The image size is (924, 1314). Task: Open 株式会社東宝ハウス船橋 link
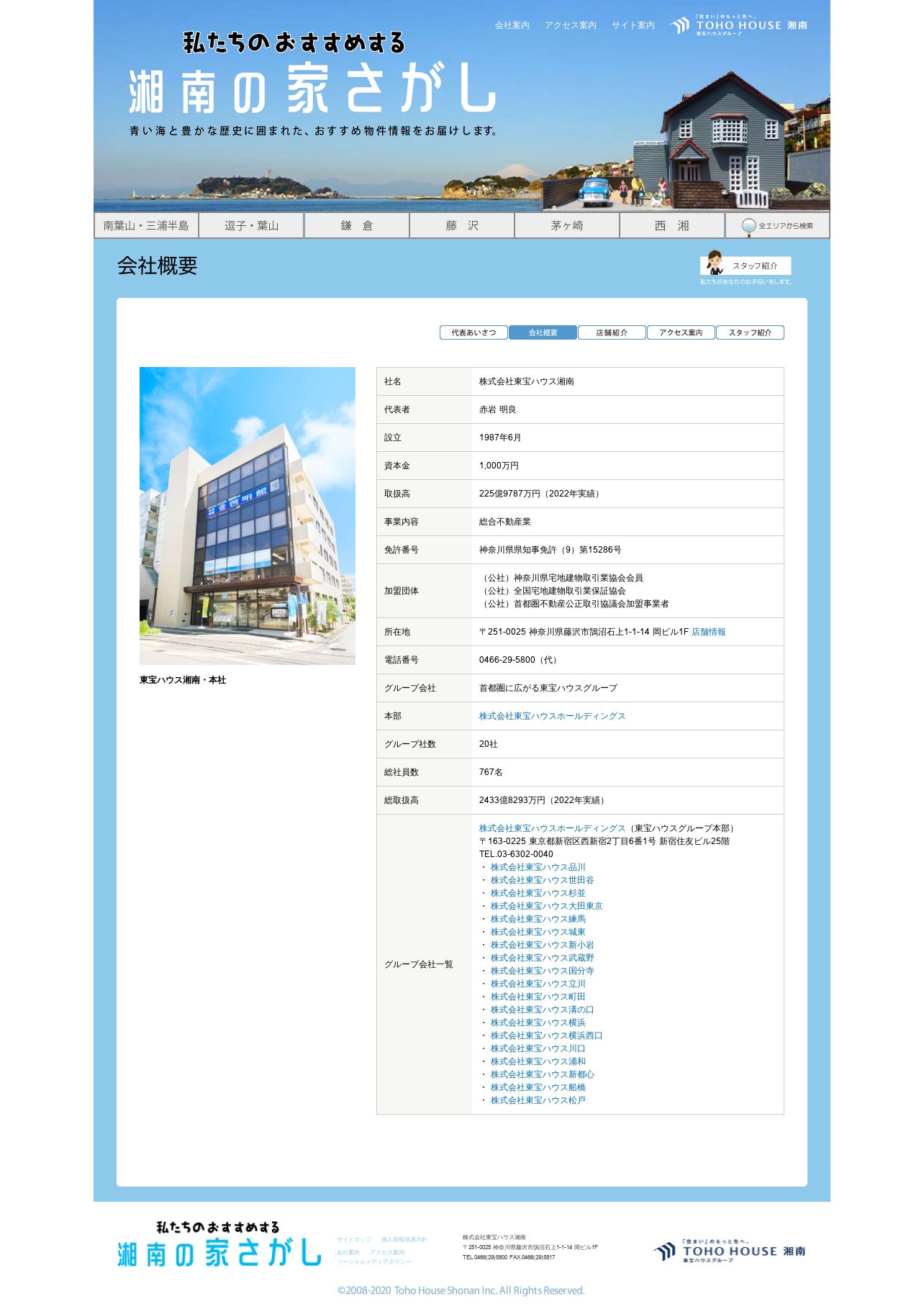click(538, 1087)
